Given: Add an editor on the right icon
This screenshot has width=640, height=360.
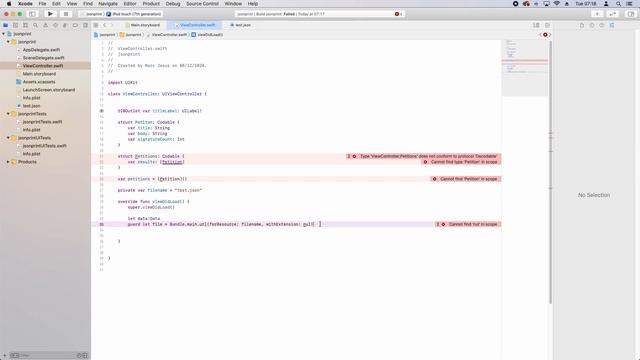Looking at the screenshot, I should click(547, 25).
